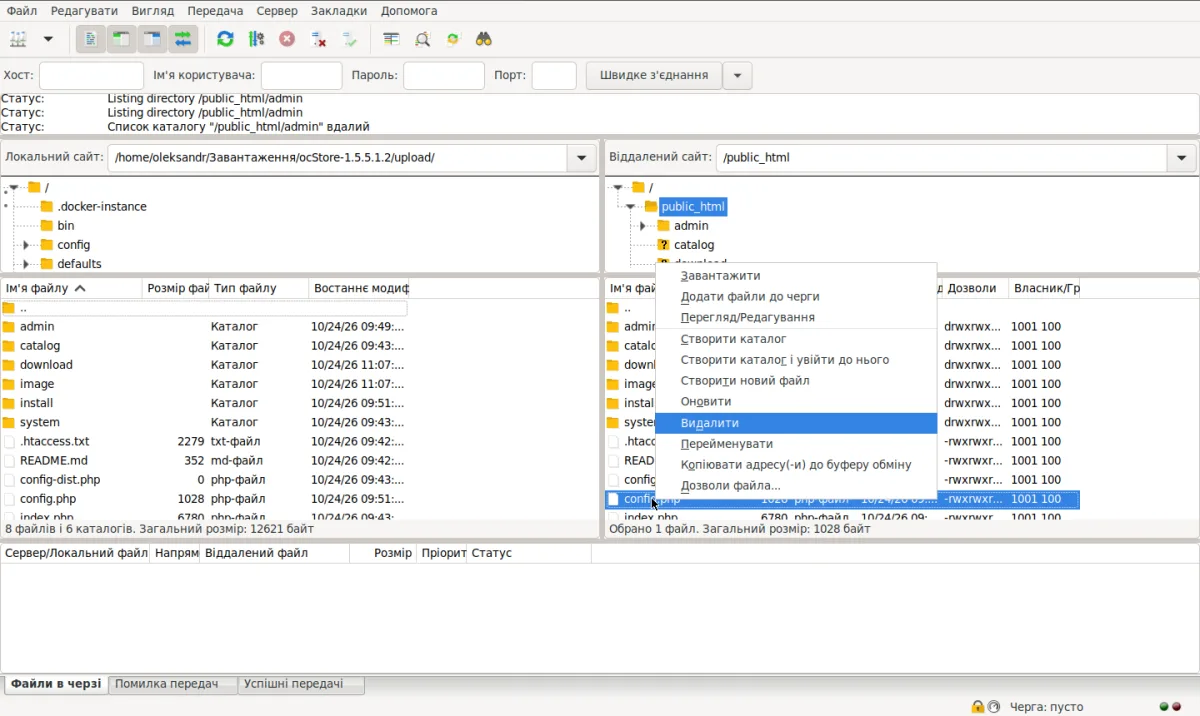Toggle the message log display
Viewport: 1200px width, 716px height.
(x=90, y=39)
